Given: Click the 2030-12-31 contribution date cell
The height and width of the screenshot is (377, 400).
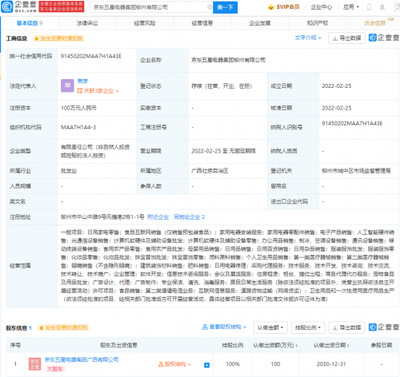Looking at the screenshot, I should (331, 364).
